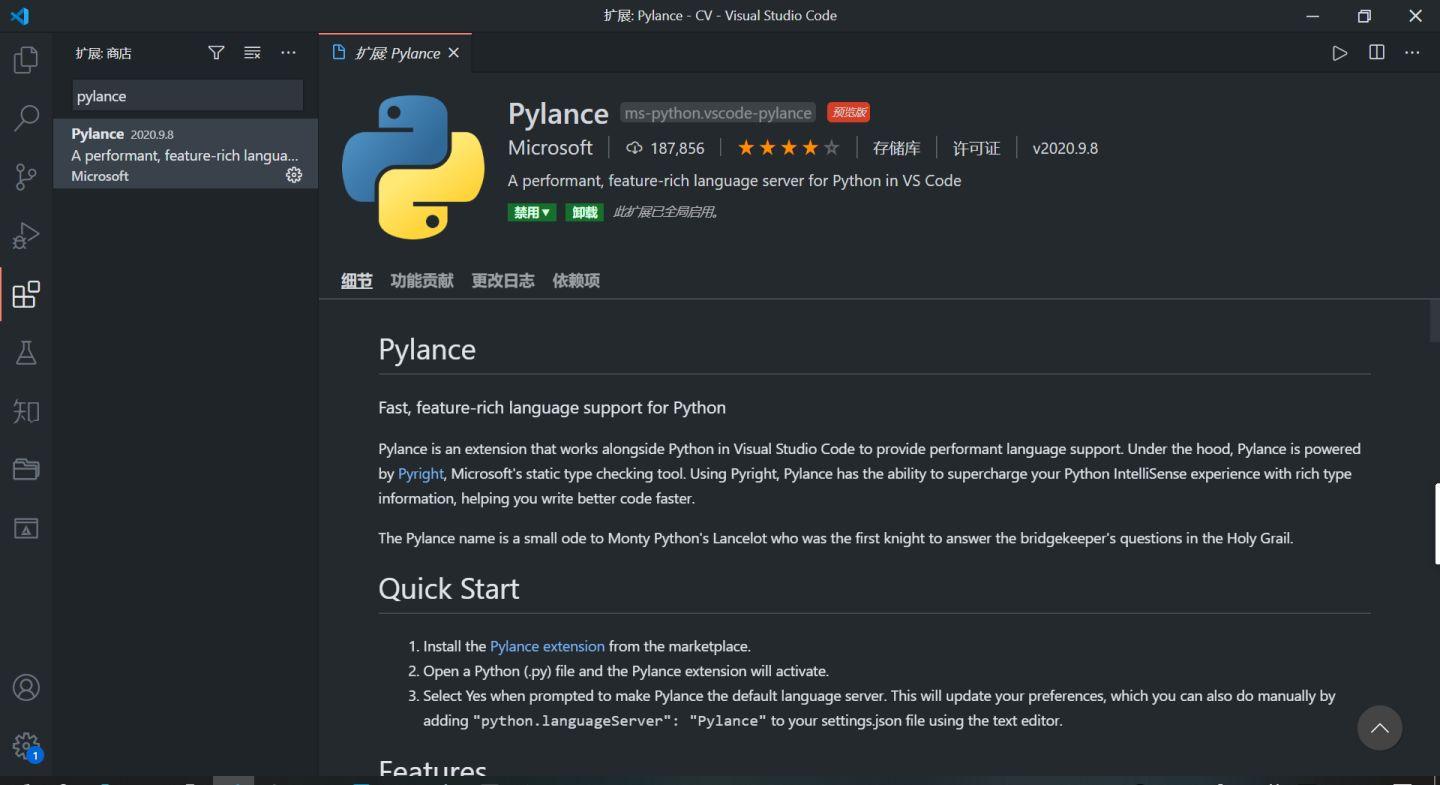Click the scroll-to-top arrow button

[1380, 728]
